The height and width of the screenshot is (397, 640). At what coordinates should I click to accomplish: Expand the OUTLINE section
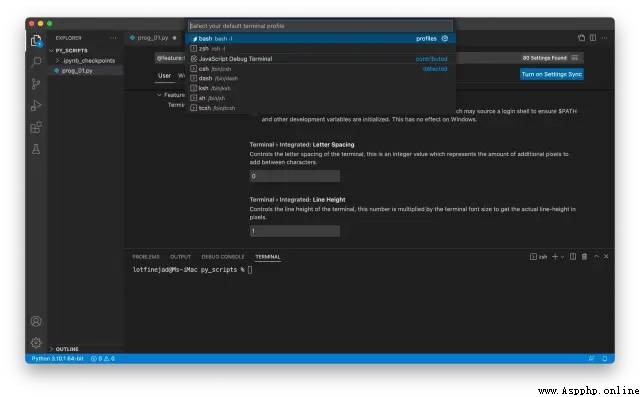pyautogui.click(x=64, y=349)
